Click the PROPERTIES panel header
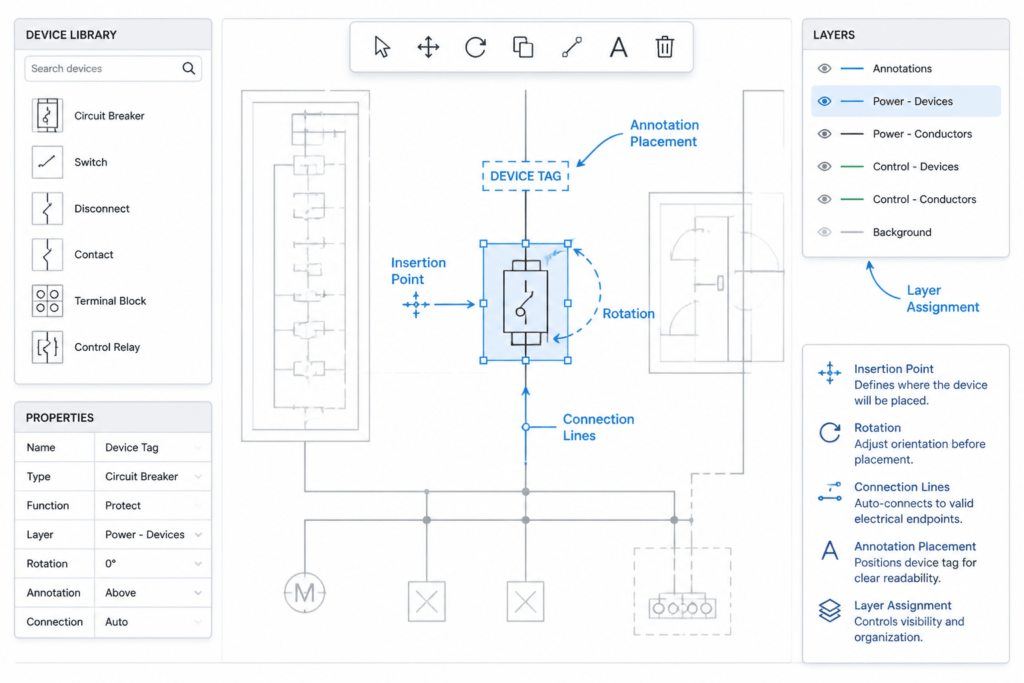Screen dimensions: 1024x683 tap(113, 417)
